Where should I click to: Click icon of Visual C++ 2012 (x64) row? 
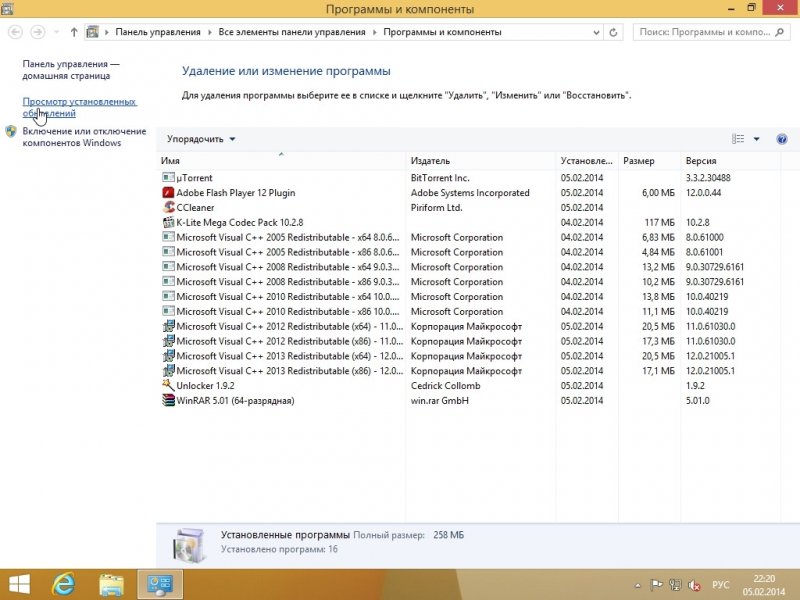(168, 326)
